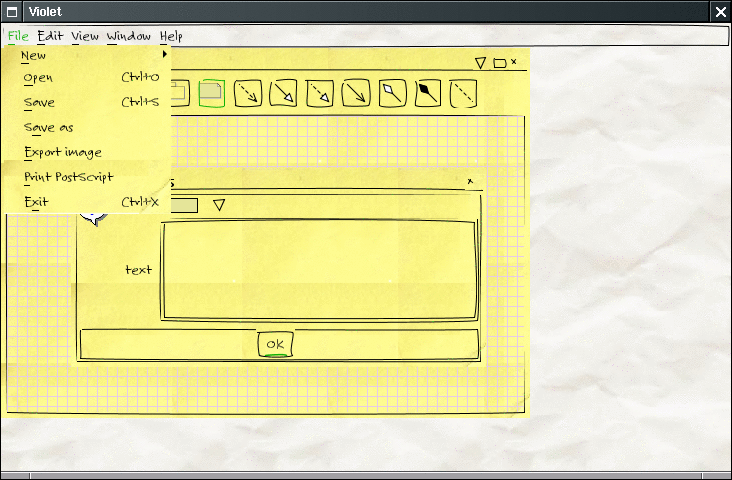This screenshot has width=732, height=480.
Task: Open the Window menu
Action: [x=129, y=36]
